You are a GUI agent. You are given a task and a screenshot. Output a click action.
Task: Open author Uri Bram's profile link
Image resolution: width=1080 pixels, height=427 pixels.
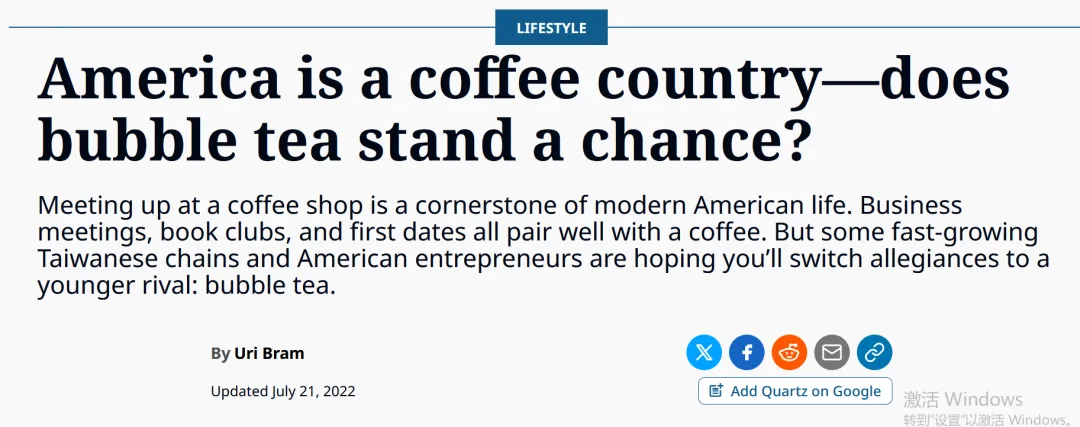(x=269, y=353)
